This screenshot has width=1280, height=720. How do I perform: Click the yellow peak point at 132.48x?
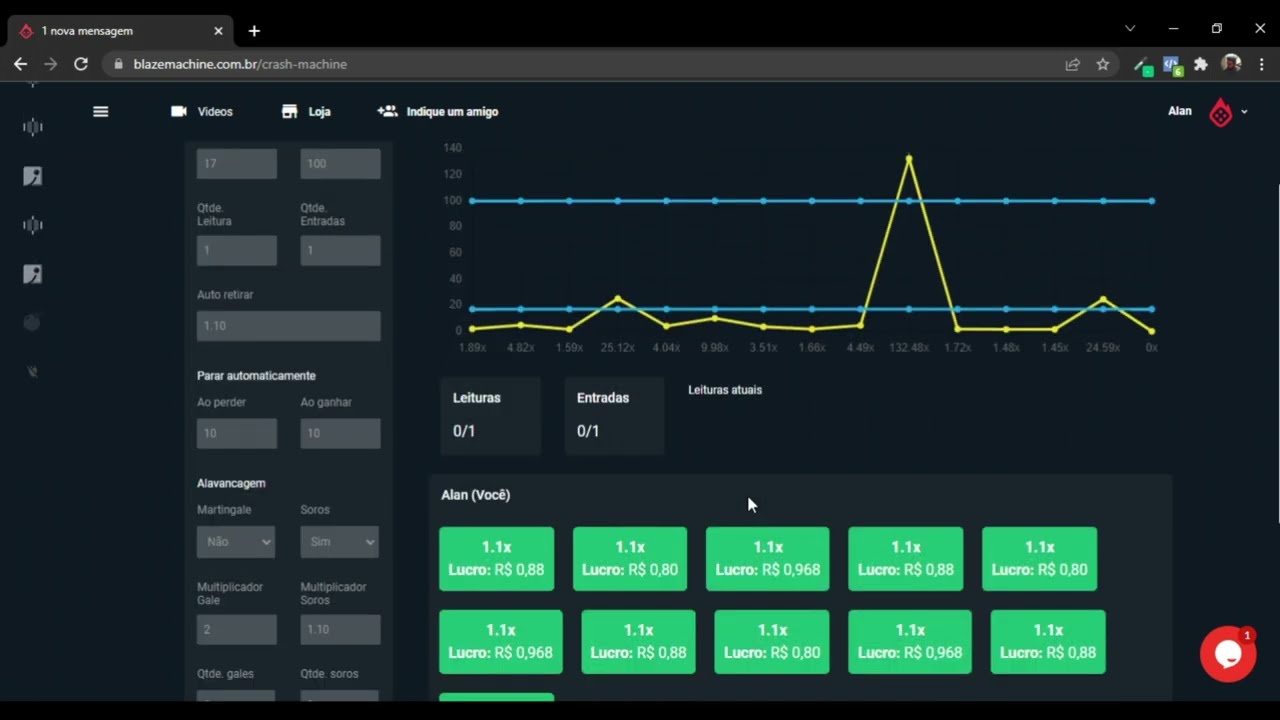[x=908, y=158]
